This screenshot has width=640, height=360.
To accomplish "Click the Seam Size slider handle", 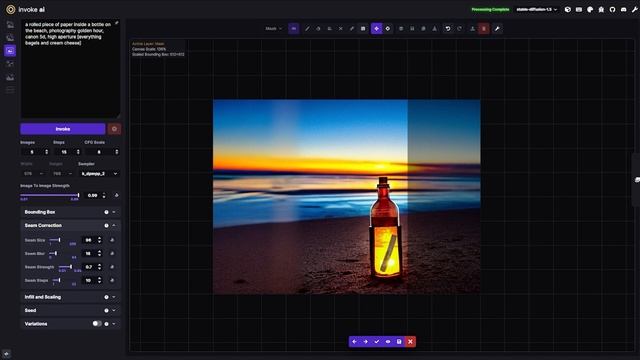I will point(59,240).
